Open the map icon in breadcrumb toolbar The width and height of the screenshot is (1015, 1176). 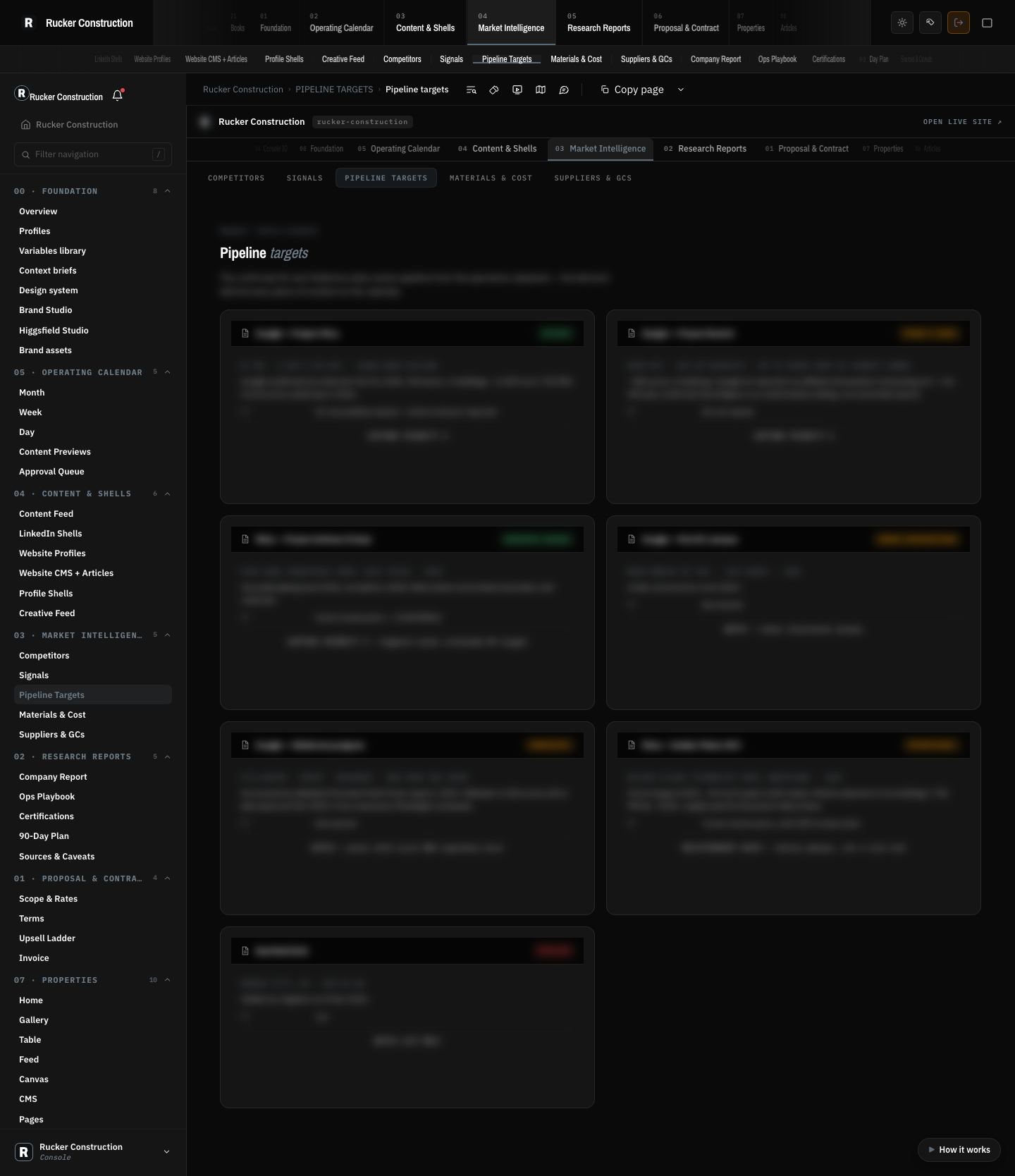541,90
